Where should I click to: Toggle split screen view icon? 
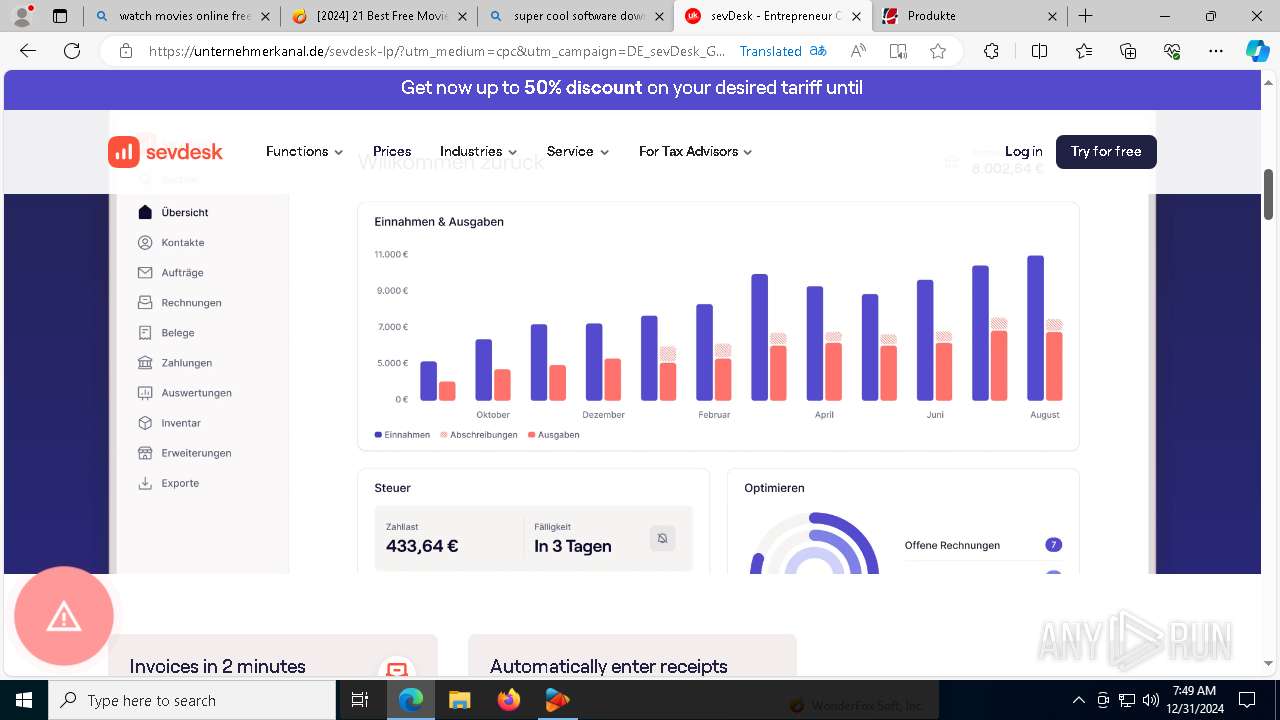click(x=1039, y=52)
